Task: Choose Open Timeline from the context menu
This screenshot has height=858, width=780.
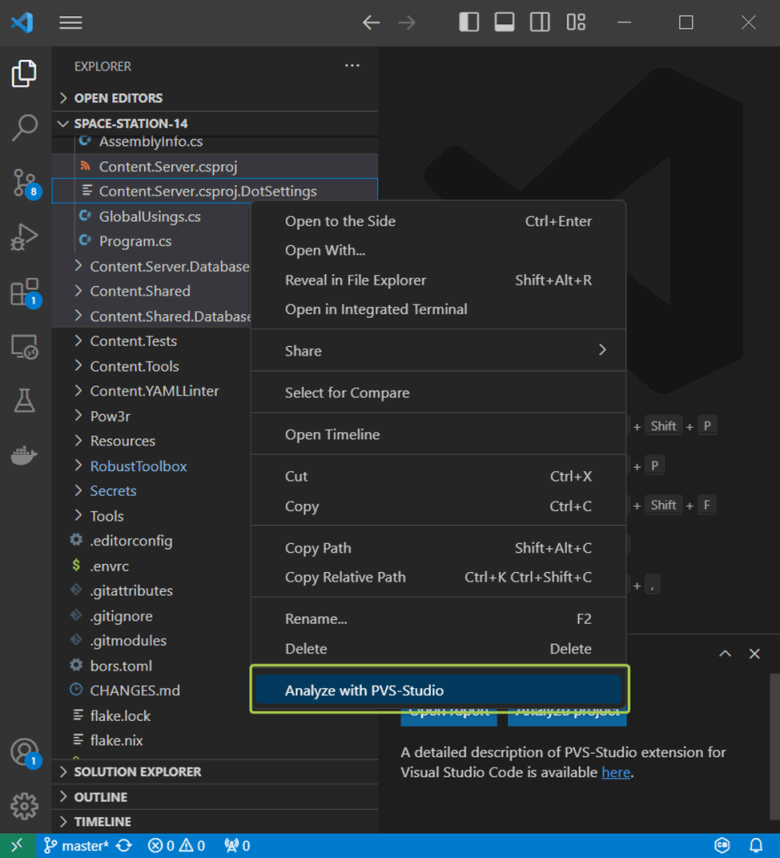Action: click(x=331, y=434)
